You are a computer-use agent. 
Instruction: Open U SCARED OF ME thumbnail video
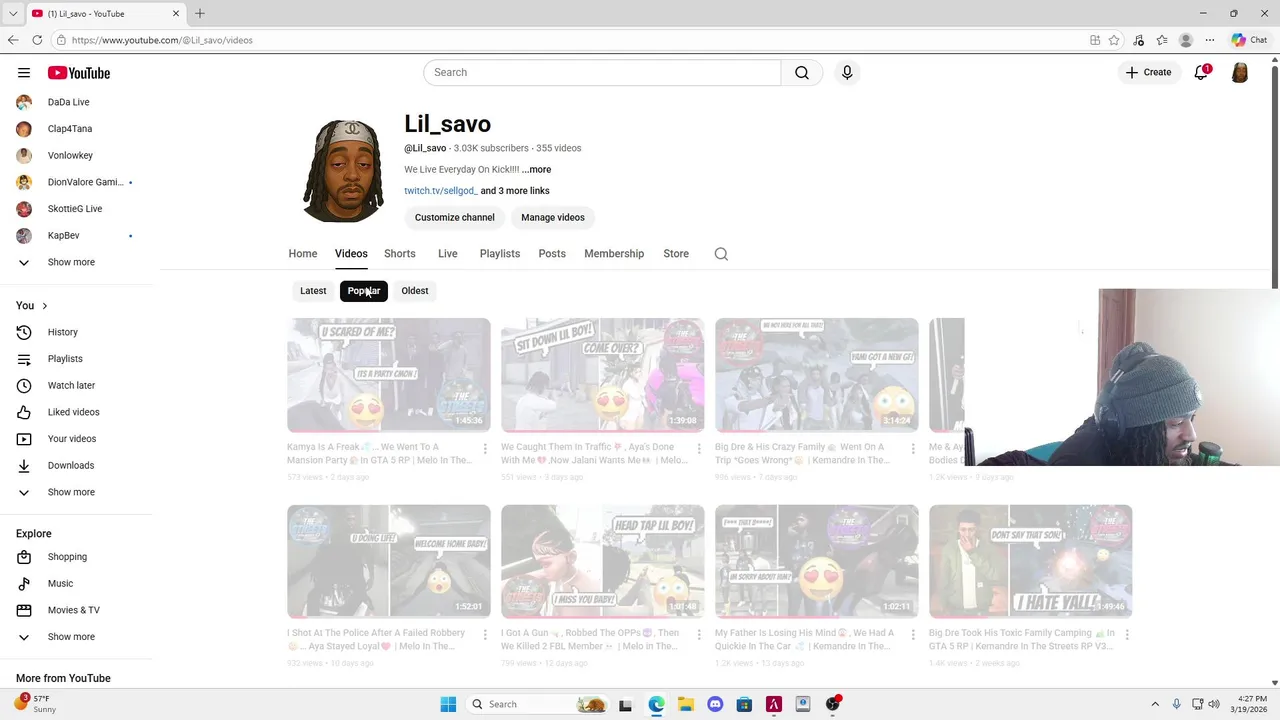coord(389,375)
